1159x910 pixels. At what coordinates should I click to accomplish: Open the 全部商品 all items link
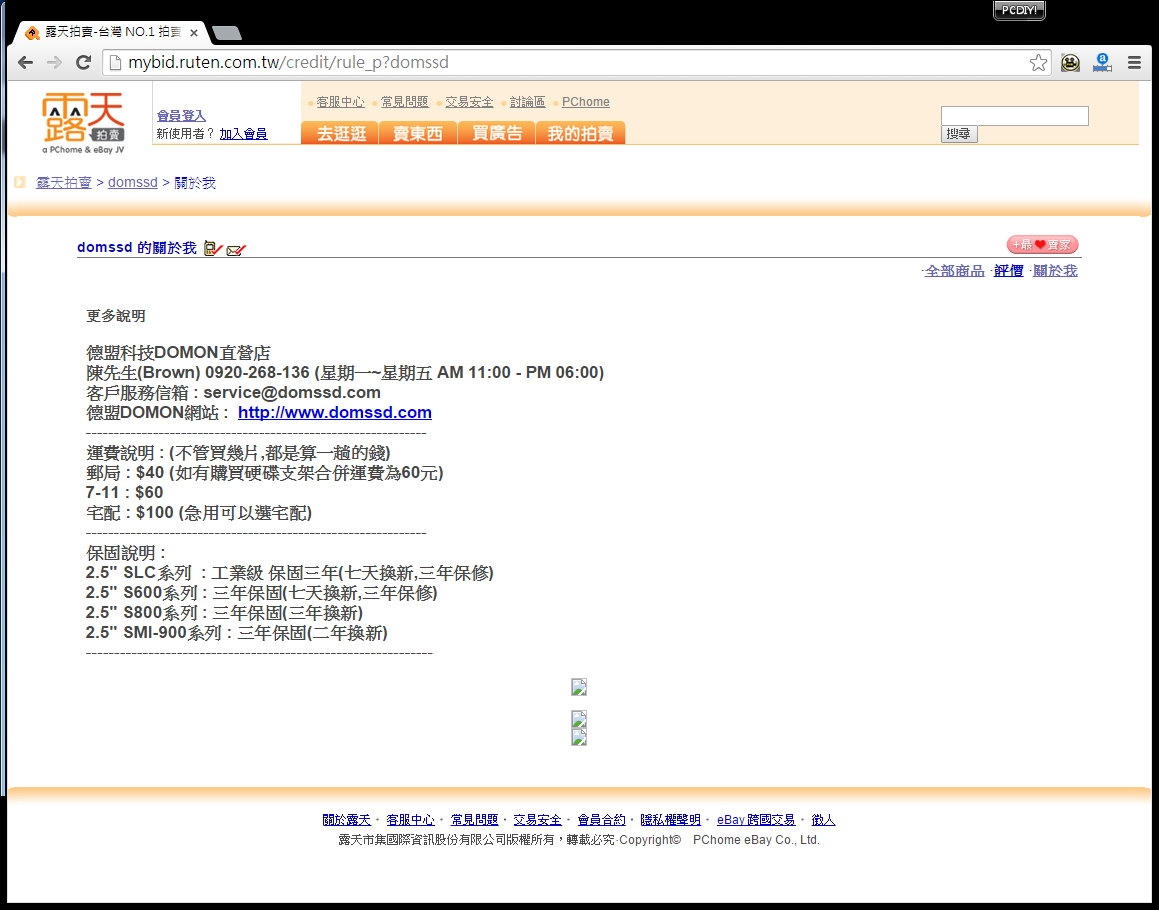tap(954, 271)
